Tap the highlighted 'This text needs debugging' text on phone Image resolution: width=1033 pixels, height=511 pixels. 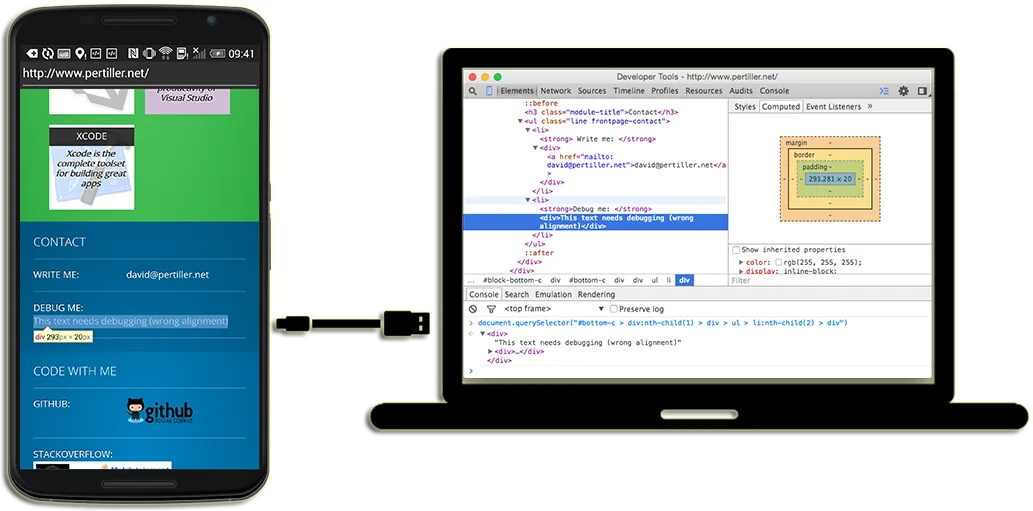[x=130, y=321]
